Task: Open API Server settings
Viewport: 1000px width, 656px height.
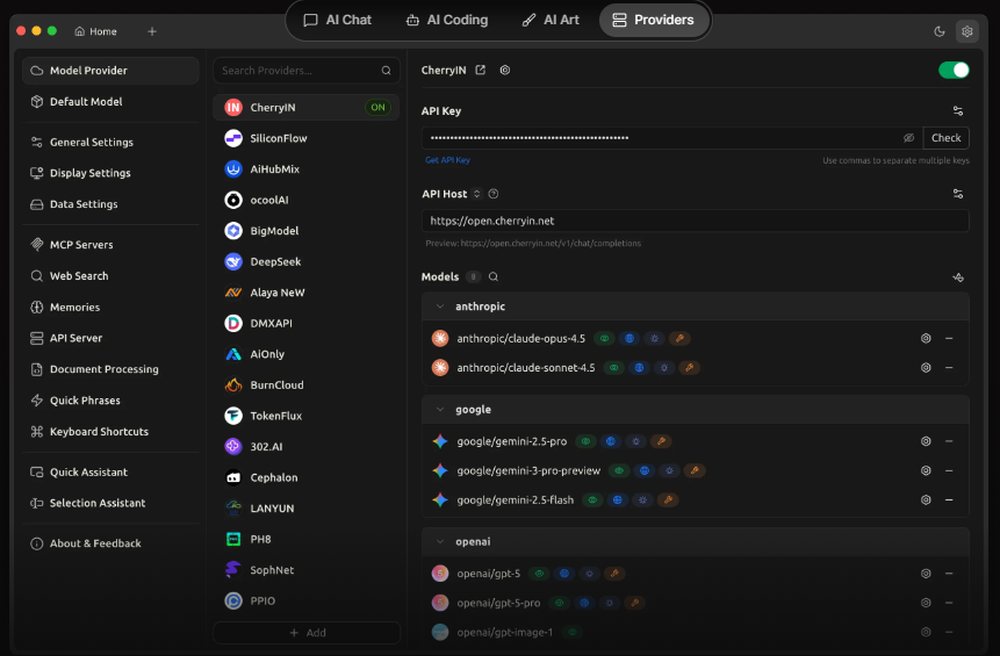Action: pos(110,338)
